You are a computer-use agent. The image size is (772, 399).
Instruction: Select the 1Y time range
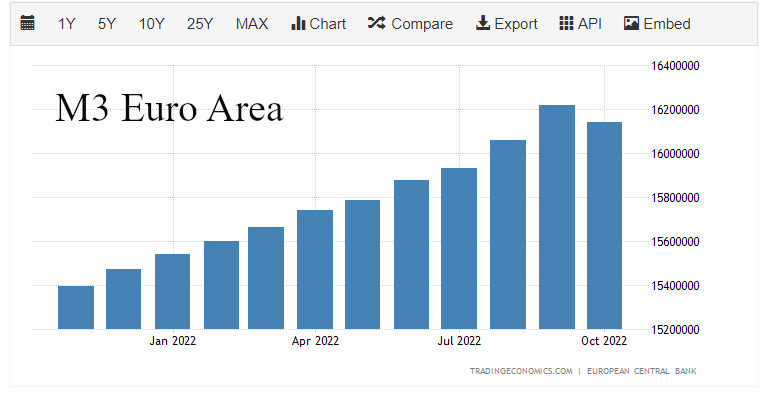coord(66,24)
